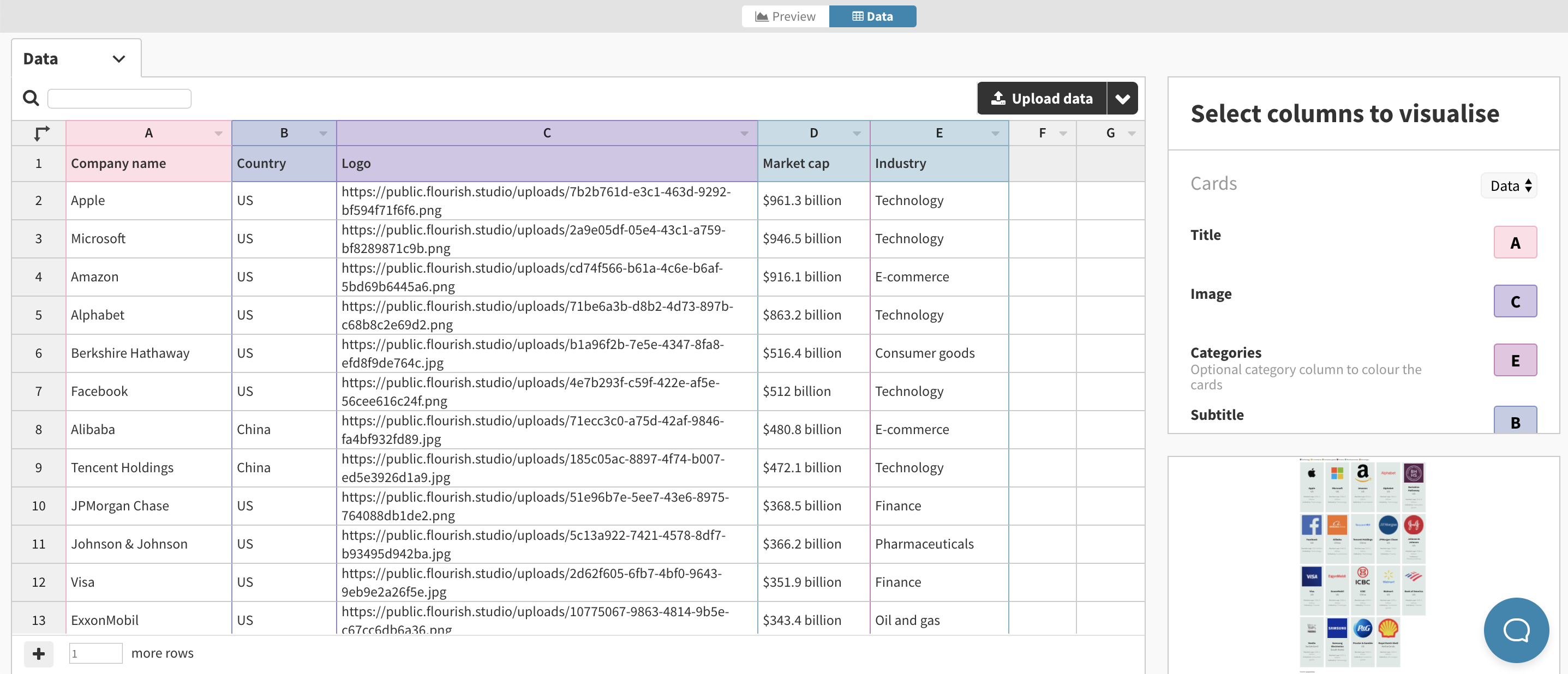1568x674 pixels.
Task: Click the Title column A binding
Action: coord(1515,243)
